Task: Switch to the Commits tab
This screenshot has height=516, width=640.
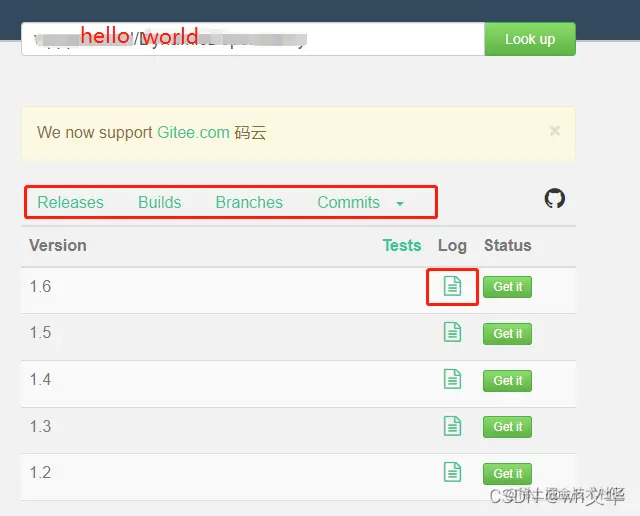Action: 349,202
